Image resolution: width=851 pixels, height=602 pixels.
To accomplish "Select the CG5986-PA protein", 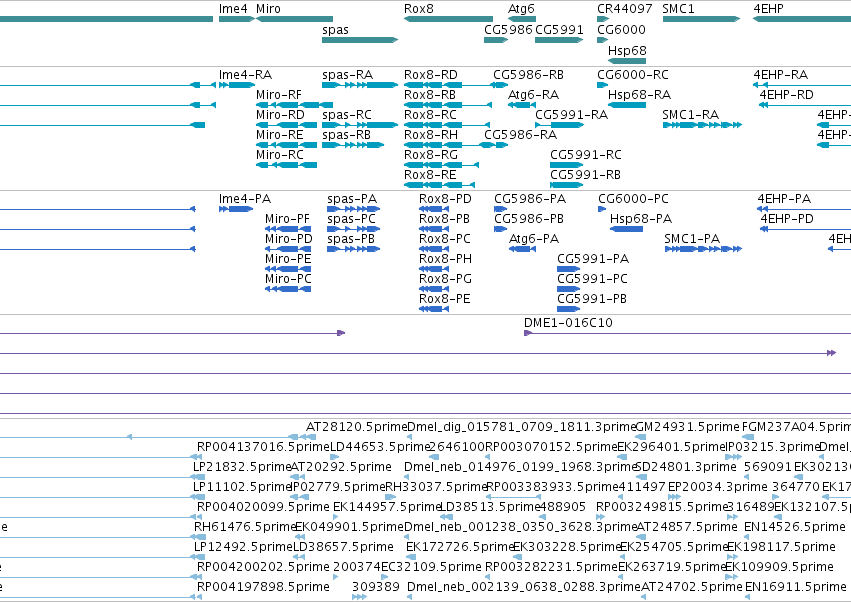I will point(500,209).
